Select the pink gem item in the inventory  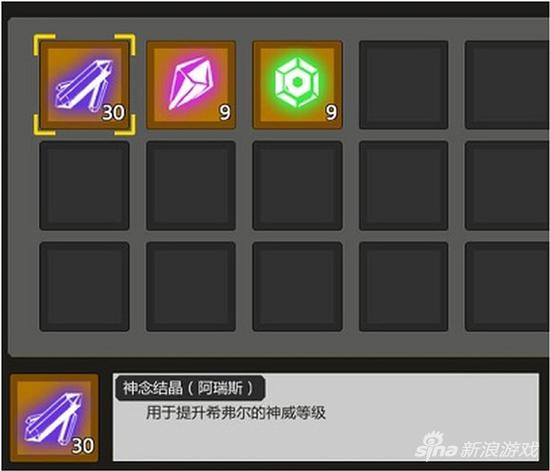point(191,85)
